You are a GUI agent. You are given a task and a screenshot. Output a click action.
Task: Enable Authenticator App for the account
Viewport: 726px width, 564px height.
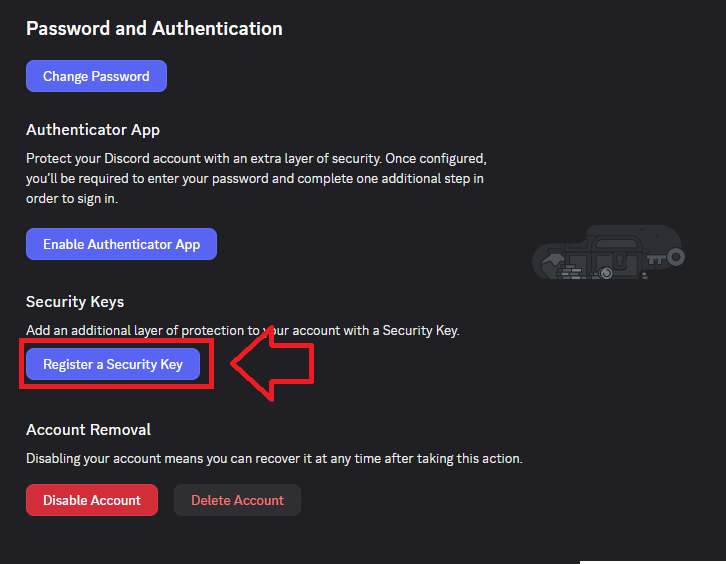[x=121, y=244]
